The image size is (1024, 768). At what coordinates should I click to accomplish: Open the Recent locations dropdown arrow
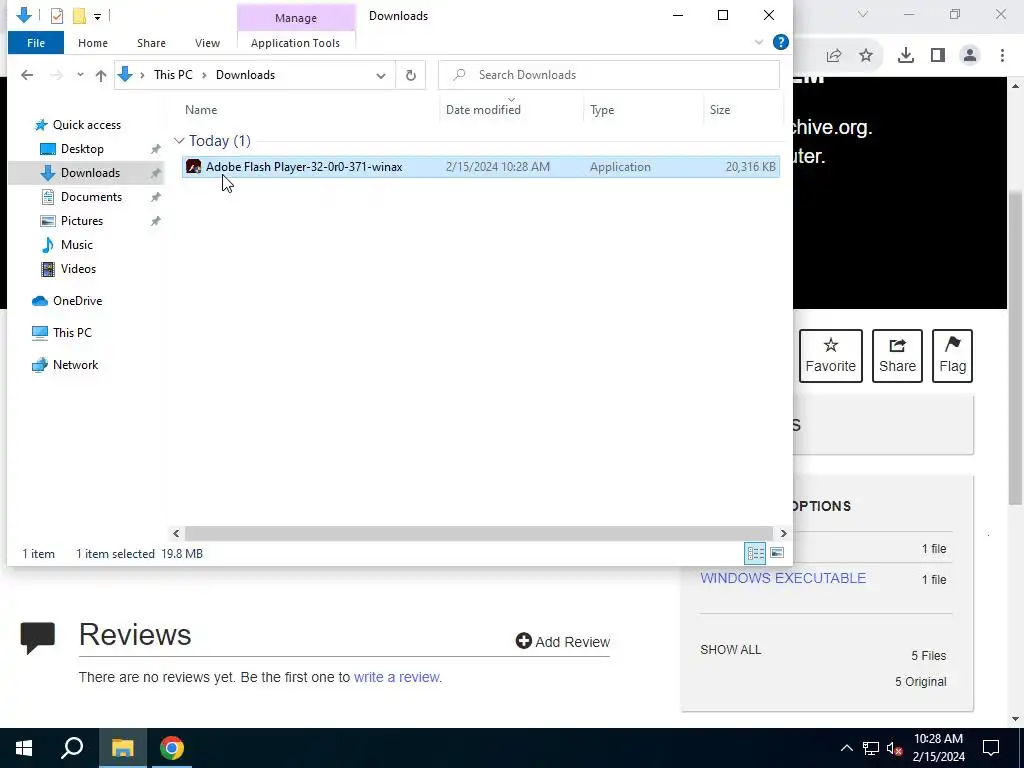click(x=80, y=75)
